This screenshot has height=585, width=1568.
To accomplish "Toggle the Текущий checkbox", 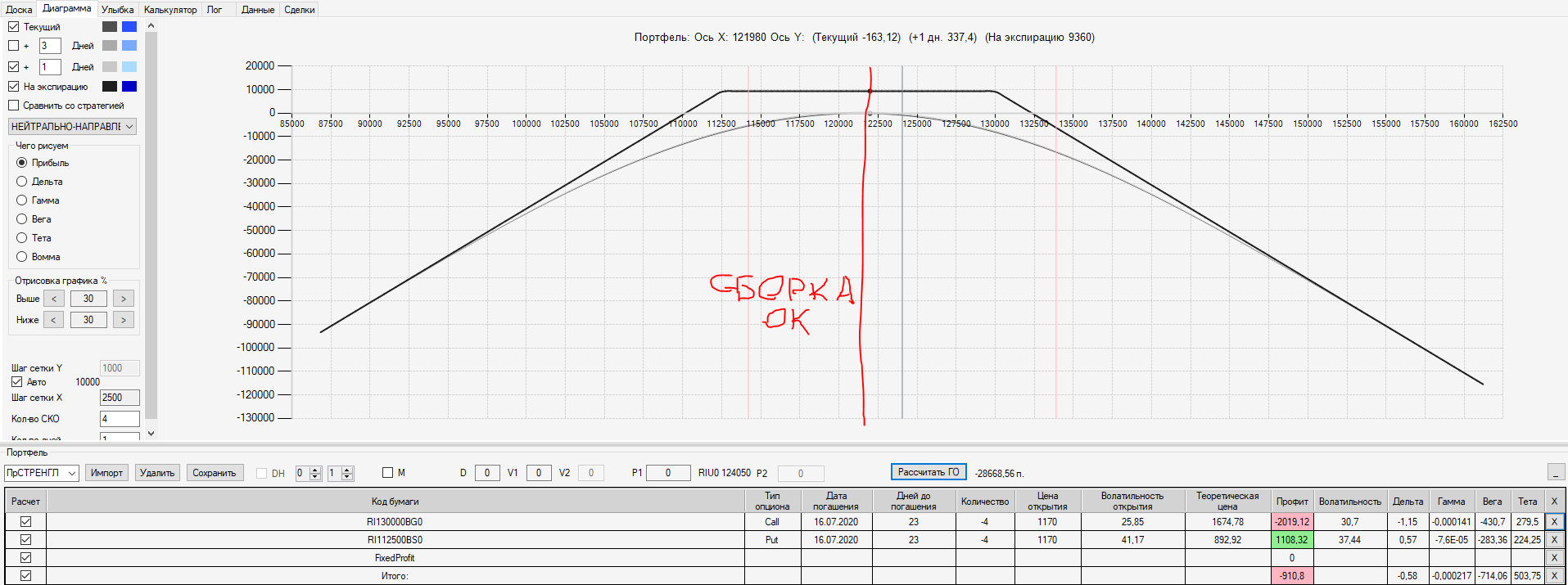I will 14,27.
